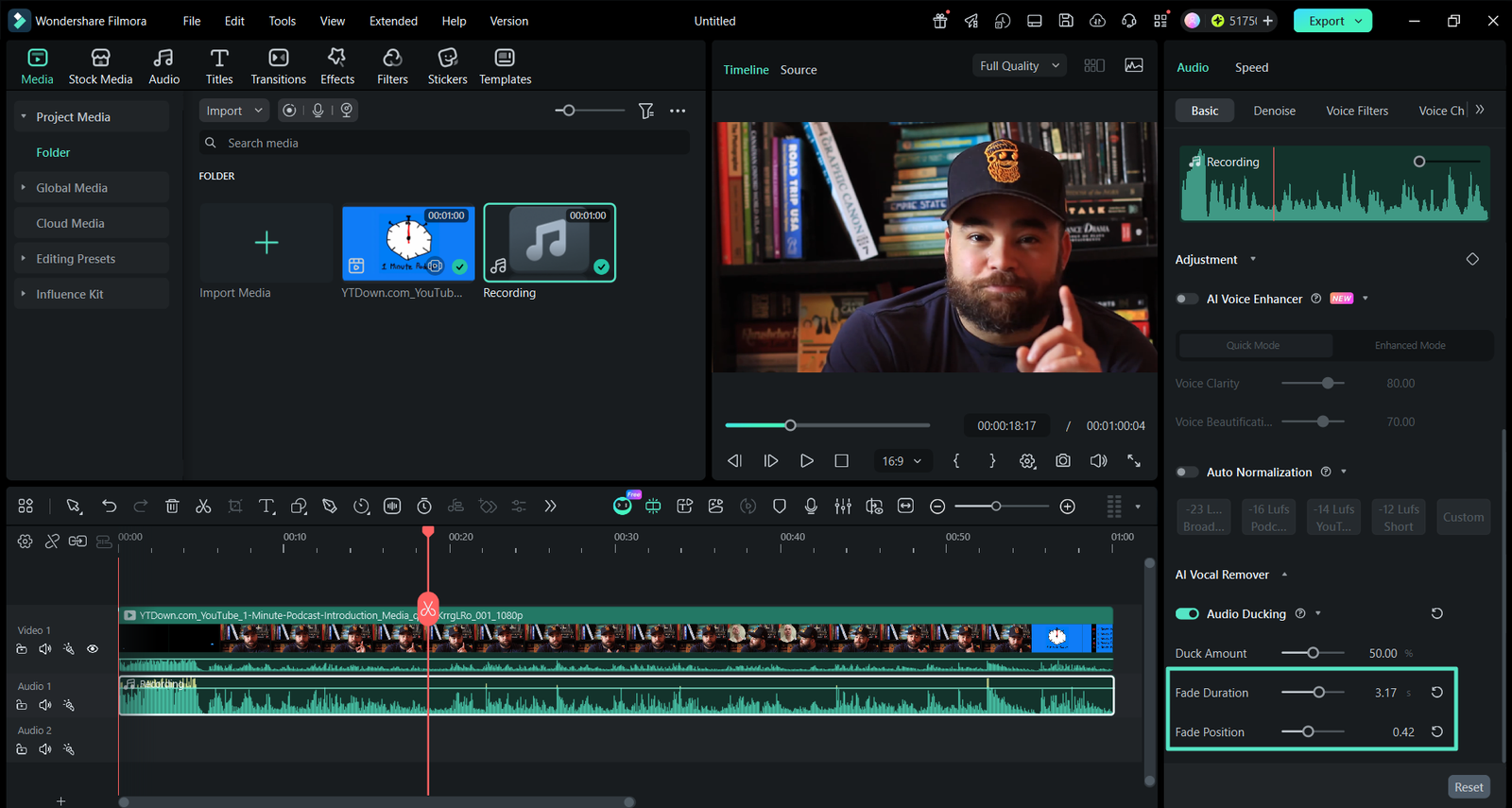Click the Redo arrow in timeline toolbar

[x=141, y=507]
